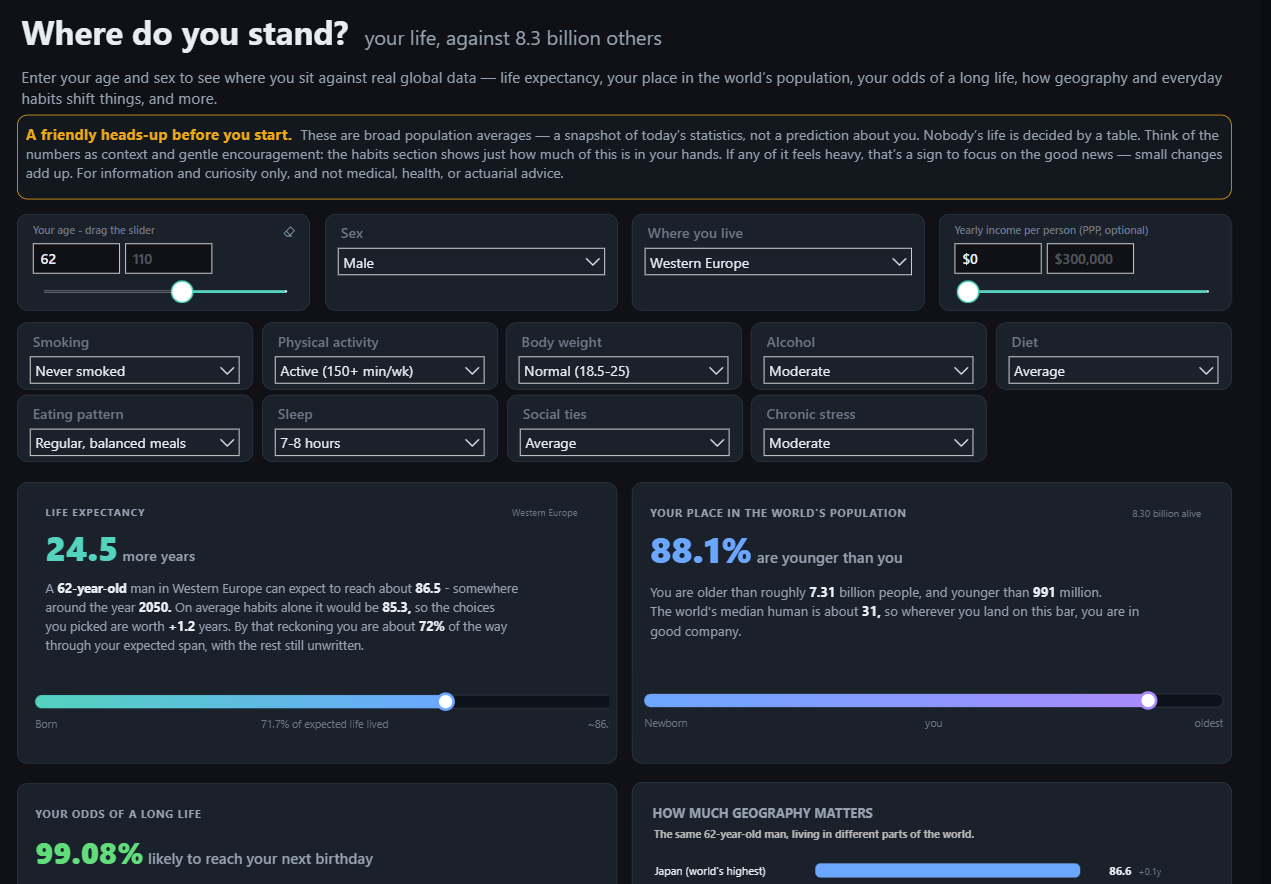The width and height of the screenshot is (1271, 884).
Task: Open the Alcohol dropdown set to Moderate
Action: pyautogui.click(x=869, y=370)
